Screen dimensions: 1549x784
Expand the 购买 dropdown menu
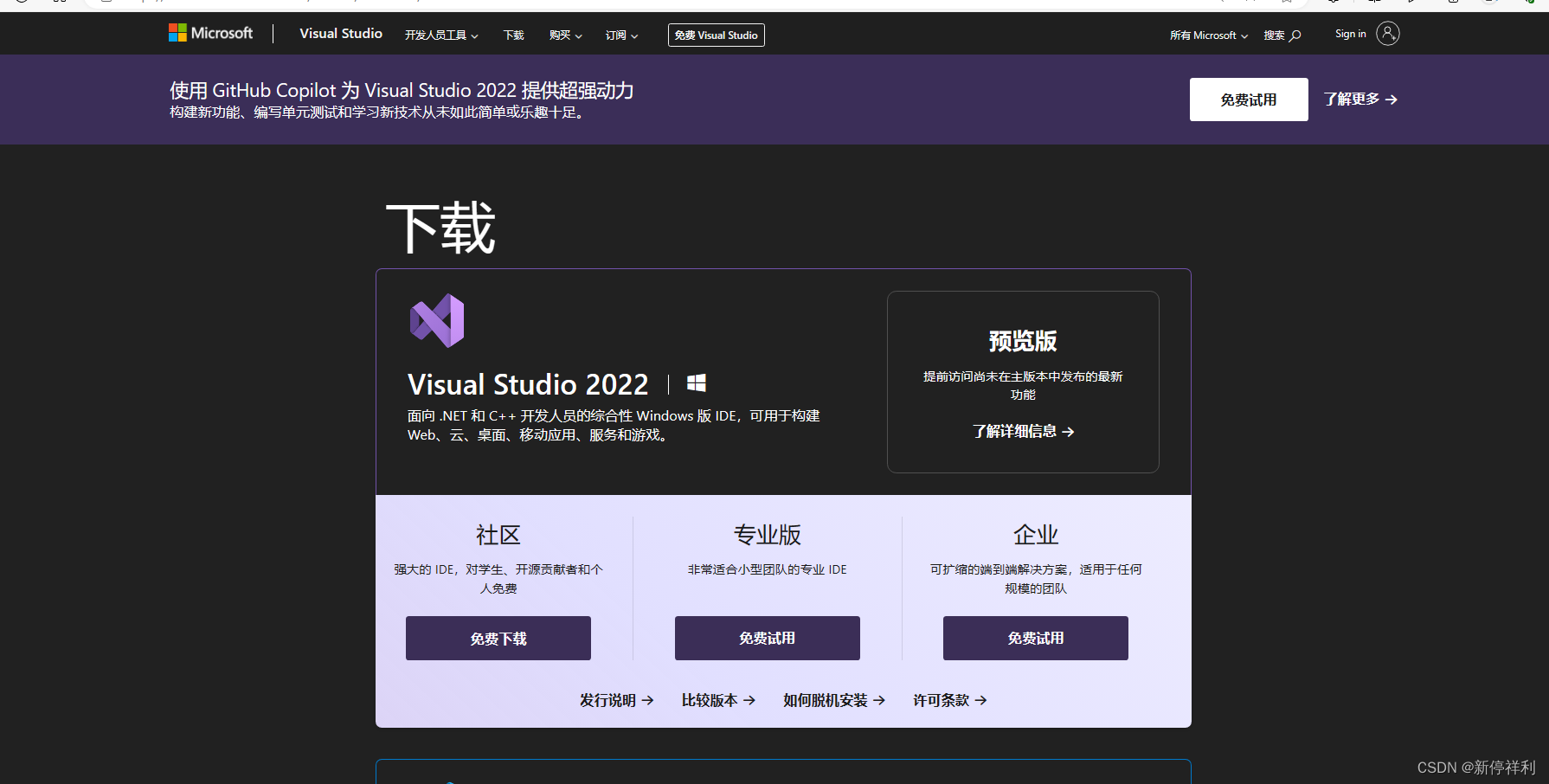coord(566,35)
